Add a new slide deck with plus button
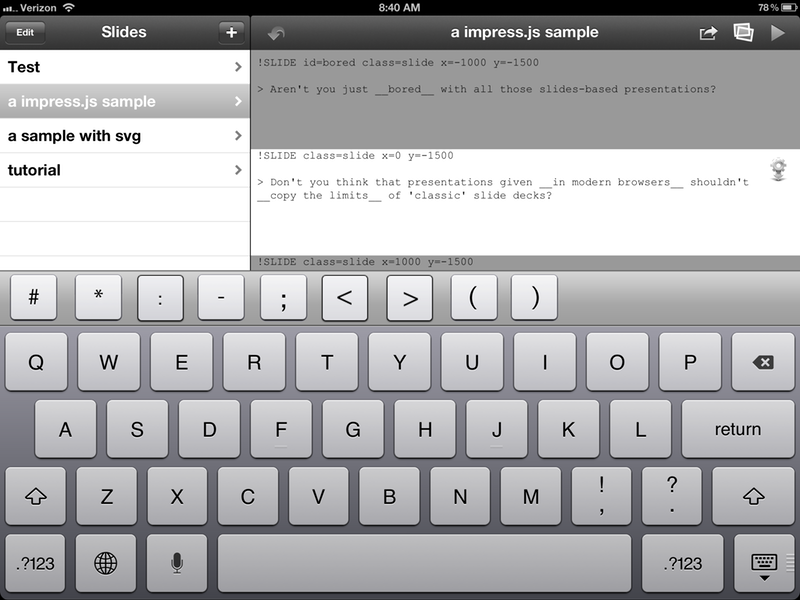The height and width of the screenshot is (600, 800). [x=231, y=33]
